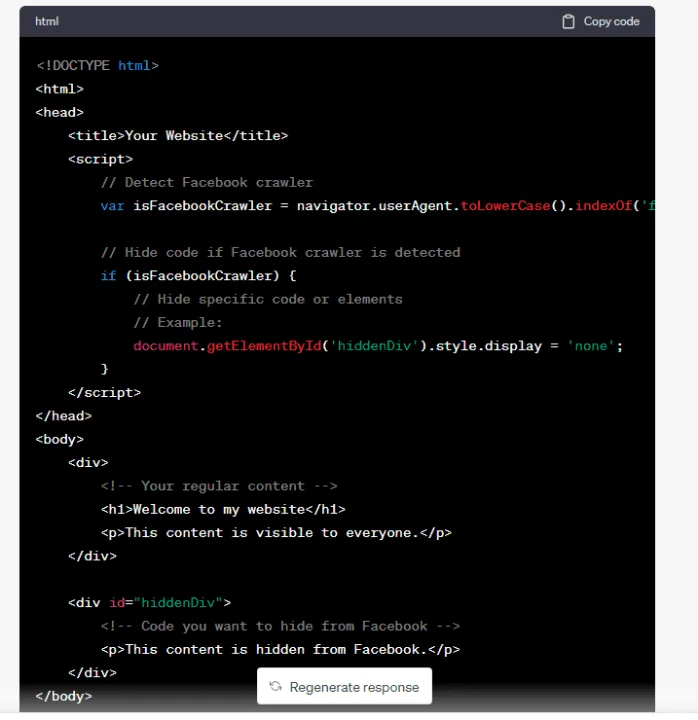
Task: Click the <!DOCTYPE html> line
Action: (x=97, y=66)
